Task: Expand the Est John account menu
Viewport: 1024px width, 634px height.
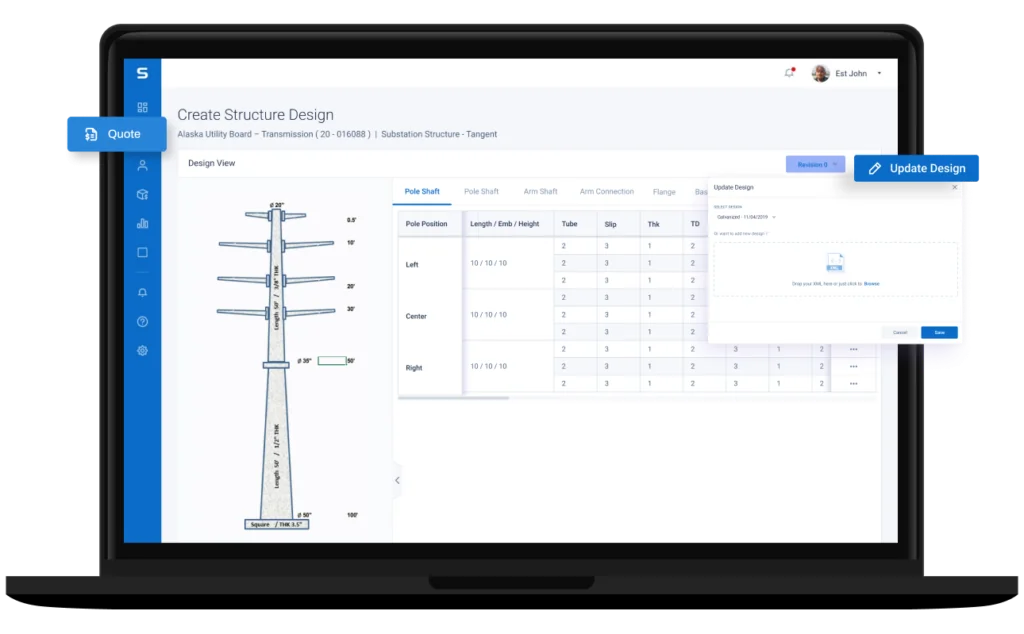Action: tap(879, 73)
